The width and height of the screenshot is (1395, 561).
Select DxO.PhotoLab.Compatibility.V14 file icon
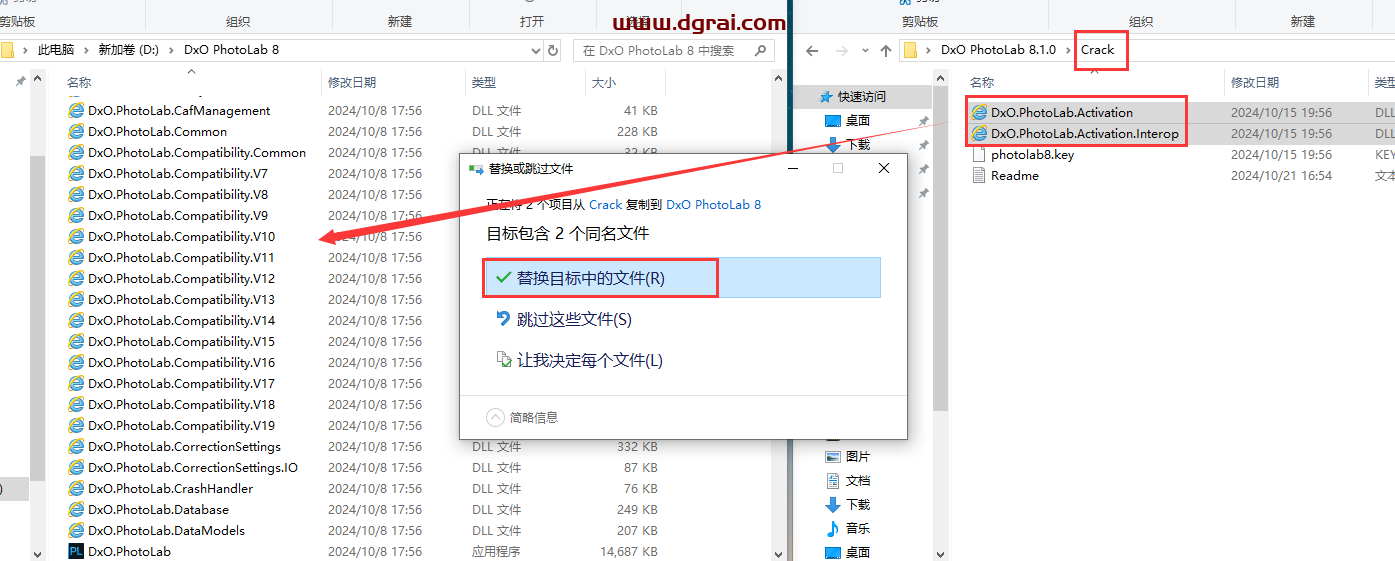(75, 320)
